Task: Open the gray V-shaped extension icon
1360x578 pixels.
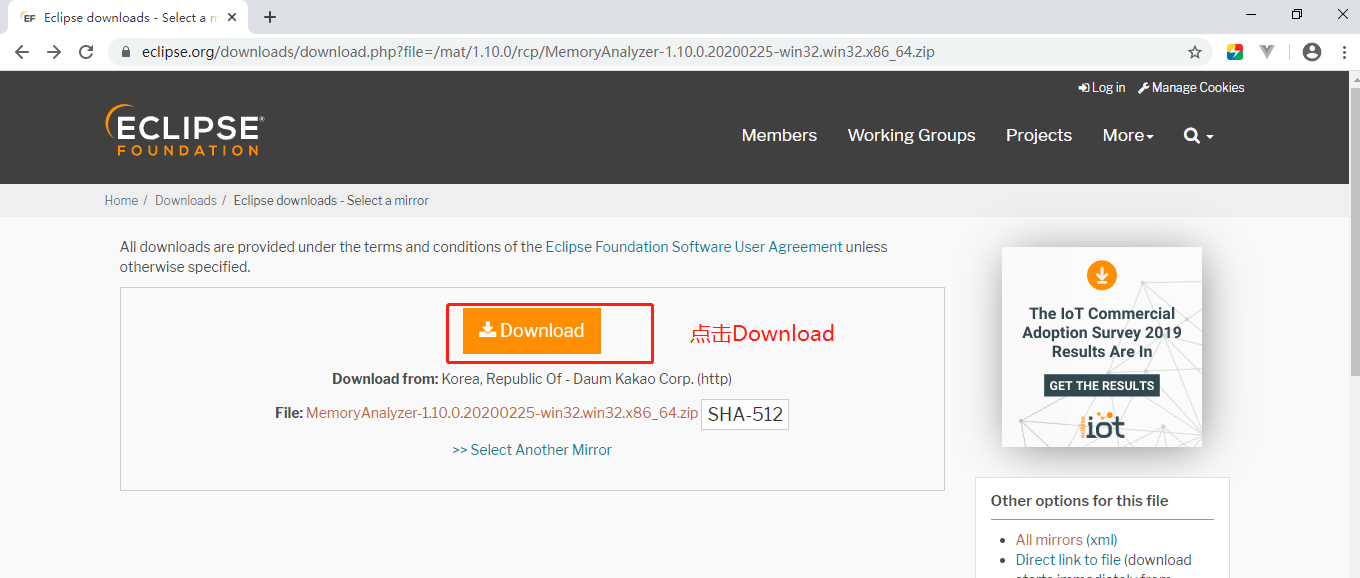Action: coord(1267,52)
